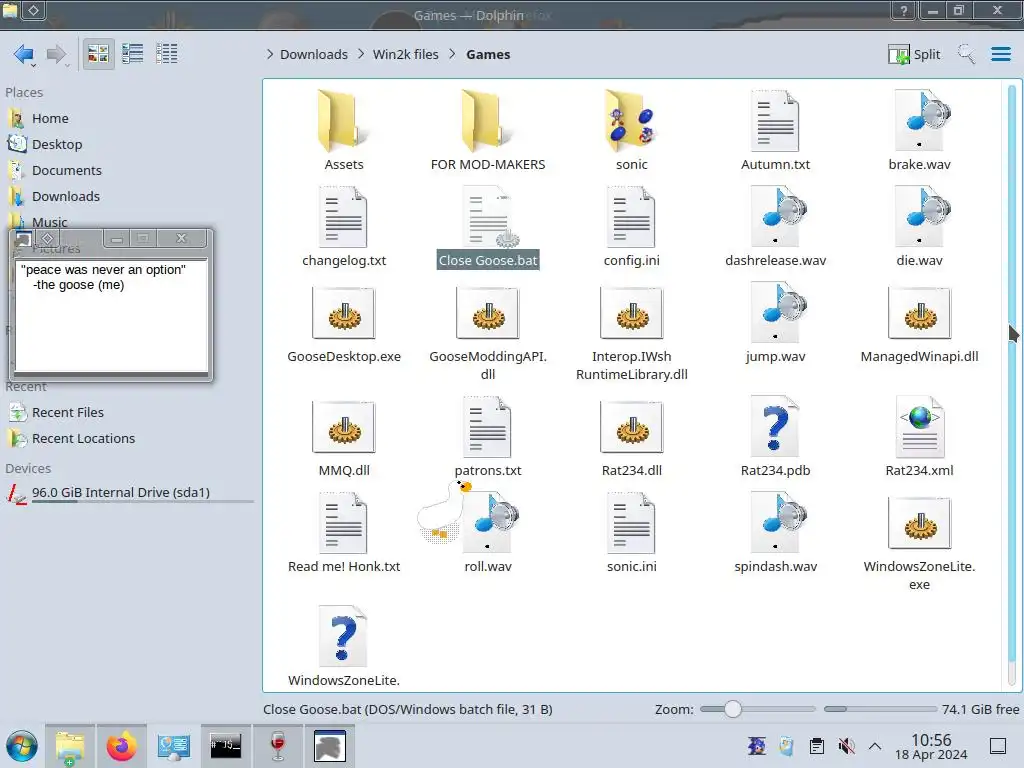Screen dimensions: 1024x768
Task: Expand chevron before Win2k files breadcrumb
Action: click(x=361, y=54)
